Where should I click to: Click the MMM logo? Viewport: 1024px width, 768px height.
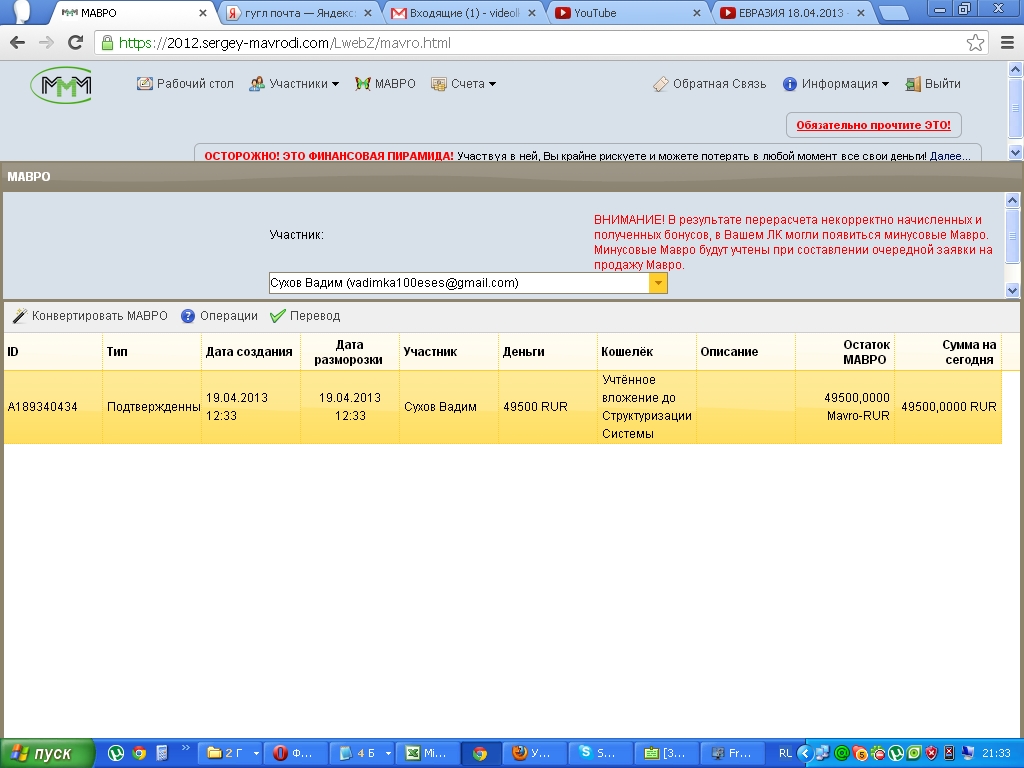(61, 85)
